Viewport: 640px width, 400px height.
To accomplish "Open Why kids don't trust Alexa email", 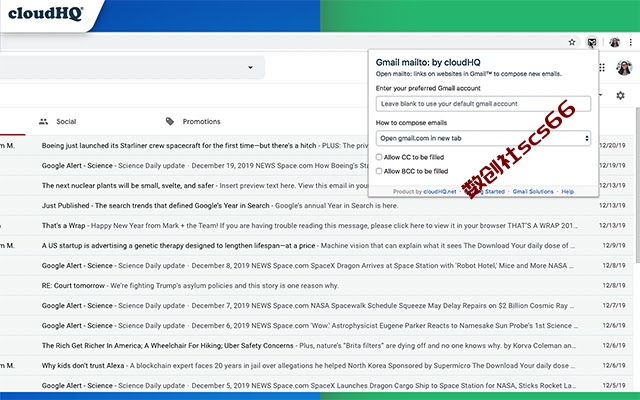I will [x=316, y=366].
